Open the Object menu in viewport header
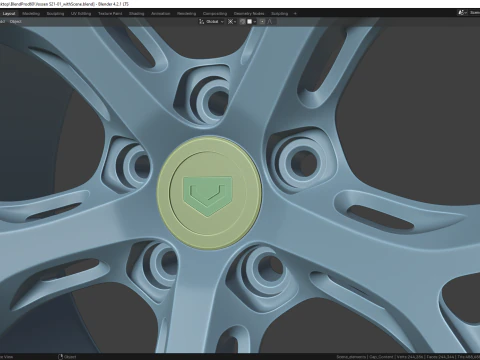The width and height of the screenshot is (480, 360). [16, 22]
